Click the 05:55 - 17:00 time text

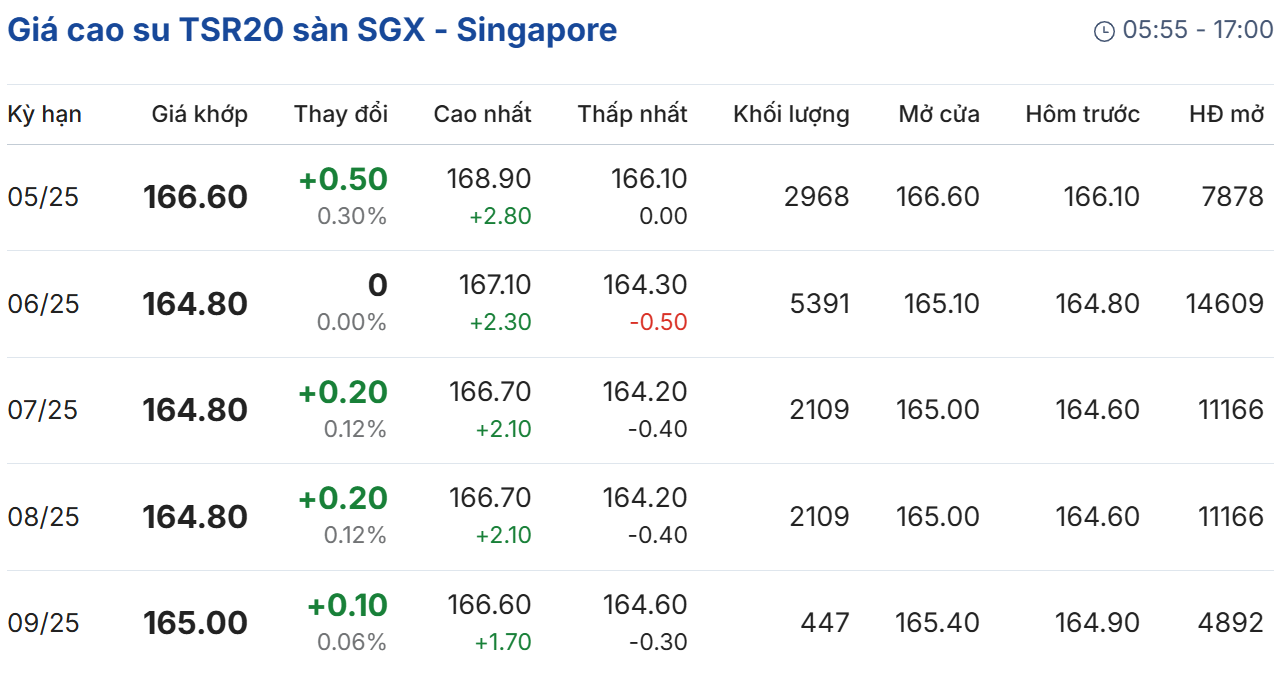[1197, 30]
